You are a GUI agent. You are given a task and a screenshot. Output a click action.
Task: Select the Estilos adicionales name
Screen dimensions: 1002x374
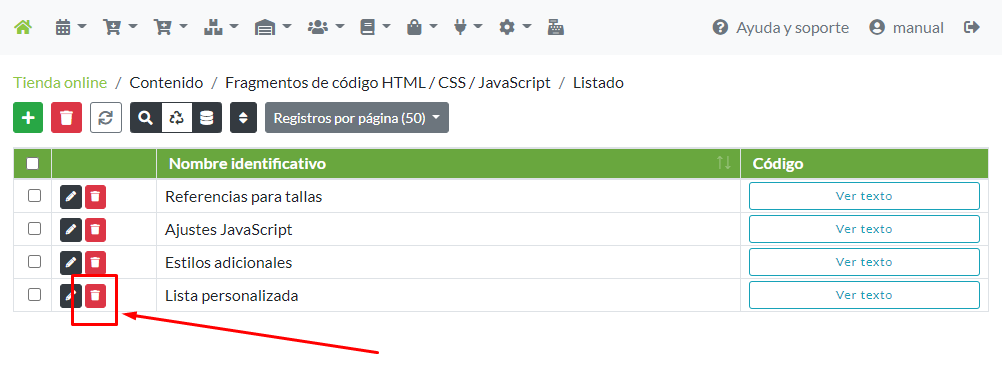point(228,263)
